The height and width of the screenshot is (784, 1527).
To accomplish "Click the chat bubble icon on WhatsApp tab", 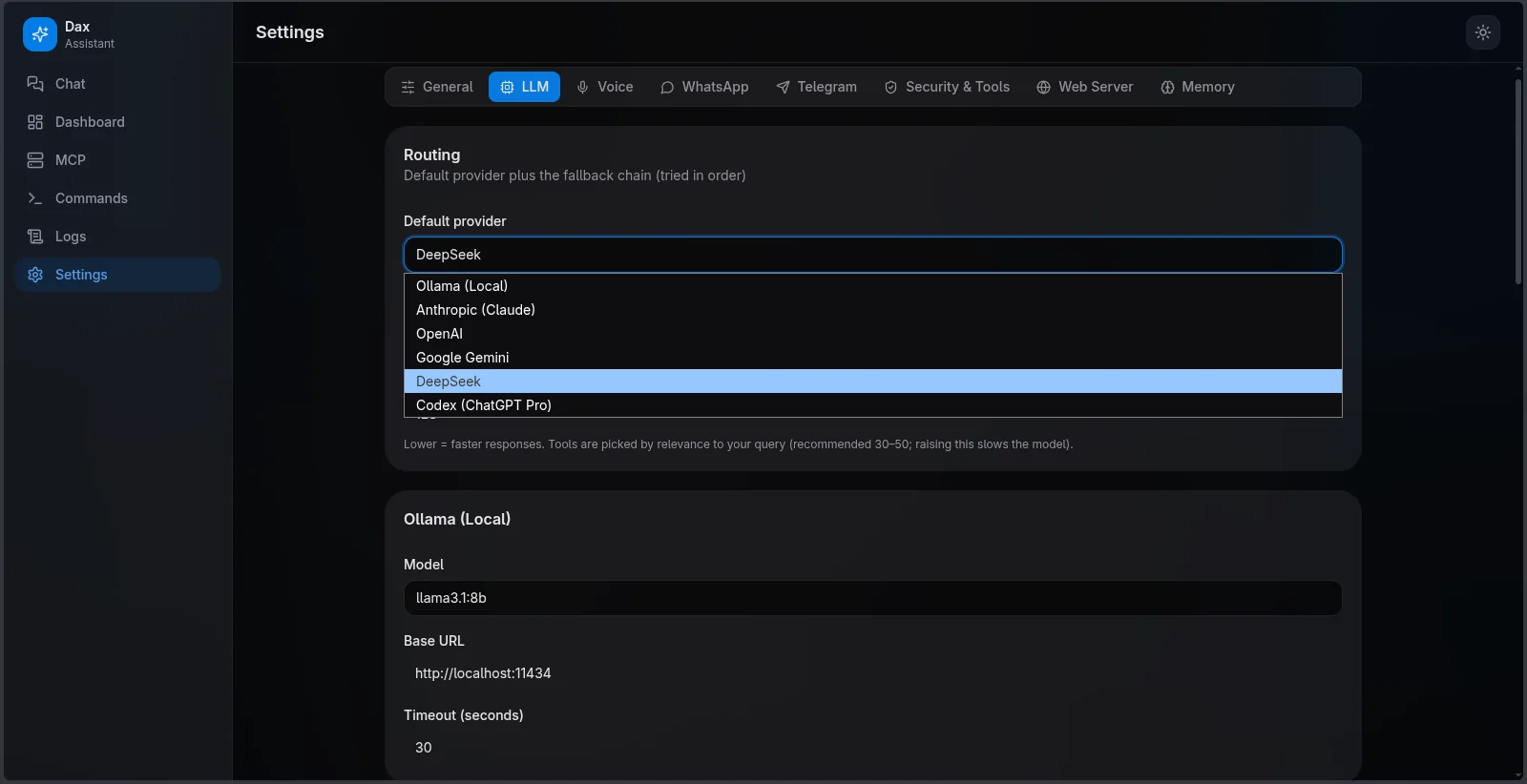I will click(667, 87).
